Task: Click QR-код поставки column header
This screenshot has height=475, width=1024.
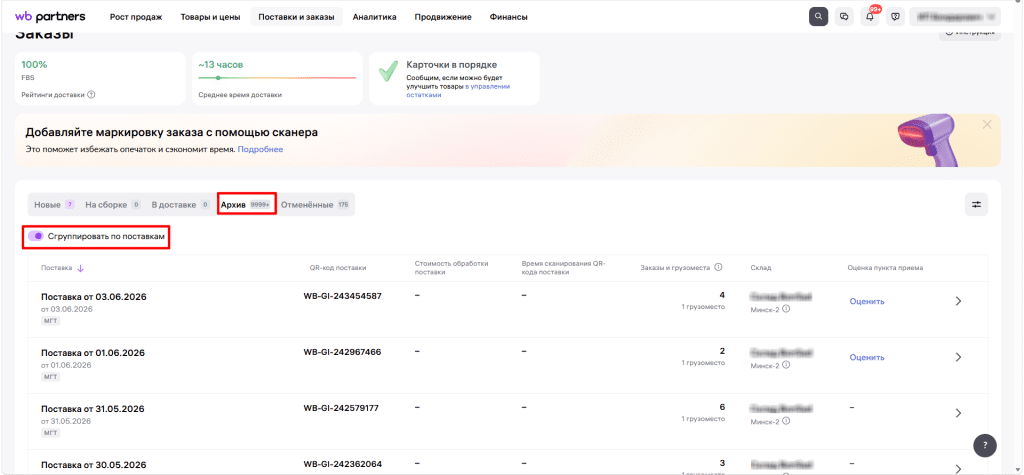Action: (338, 268)
